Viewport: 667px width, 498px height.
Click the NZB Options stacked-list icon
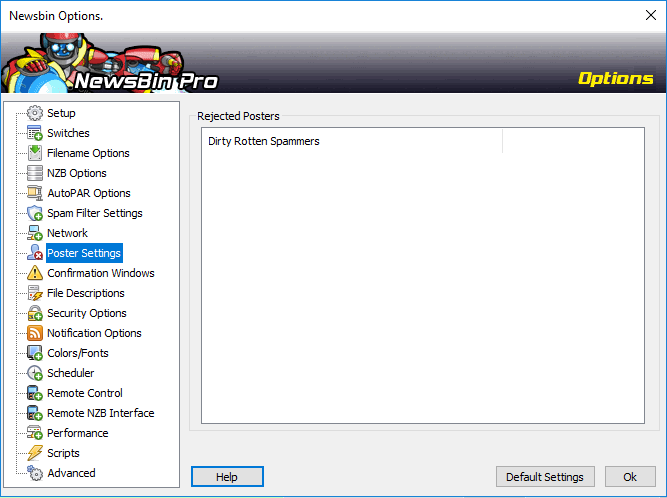coord(34,173)
